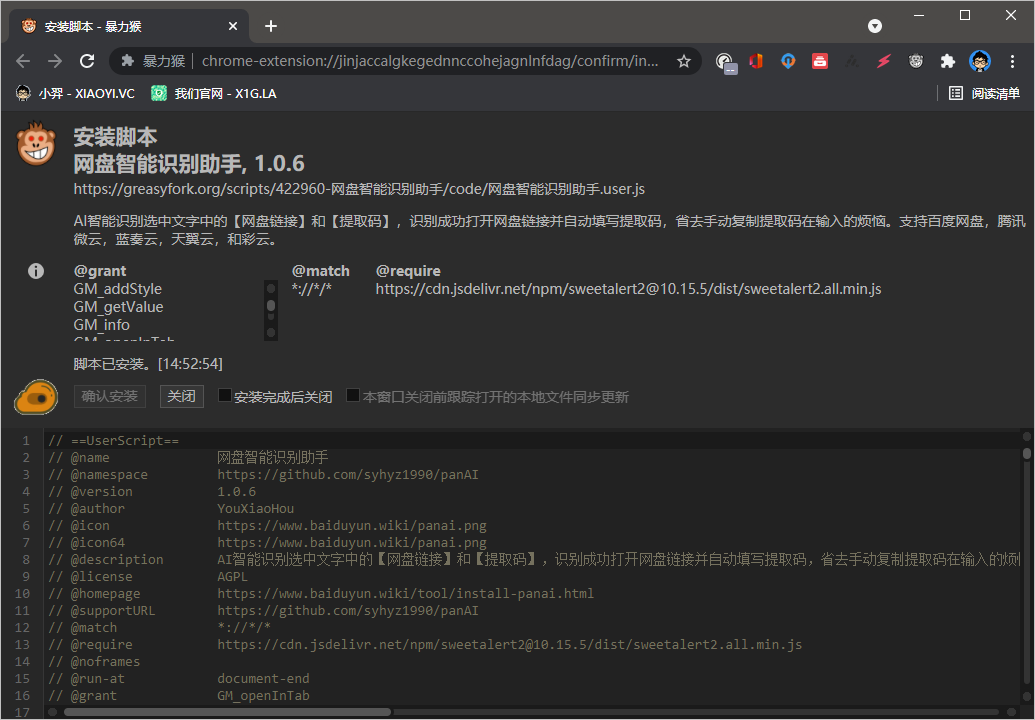The width and height of the screenshot is (1035, 720).
Task: Click the 关闭 button
Action: coord(181,396)
